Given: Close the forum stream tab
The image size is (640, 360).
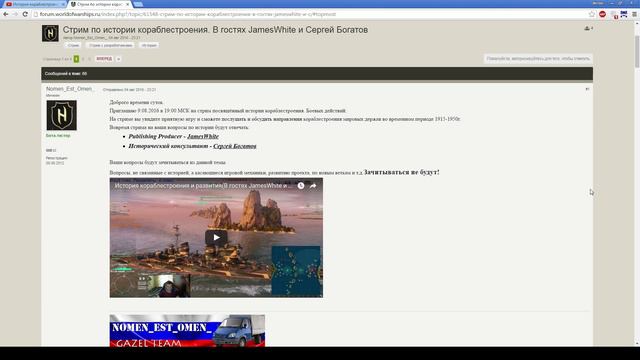Looking at the screenshot, I should 127,4.
